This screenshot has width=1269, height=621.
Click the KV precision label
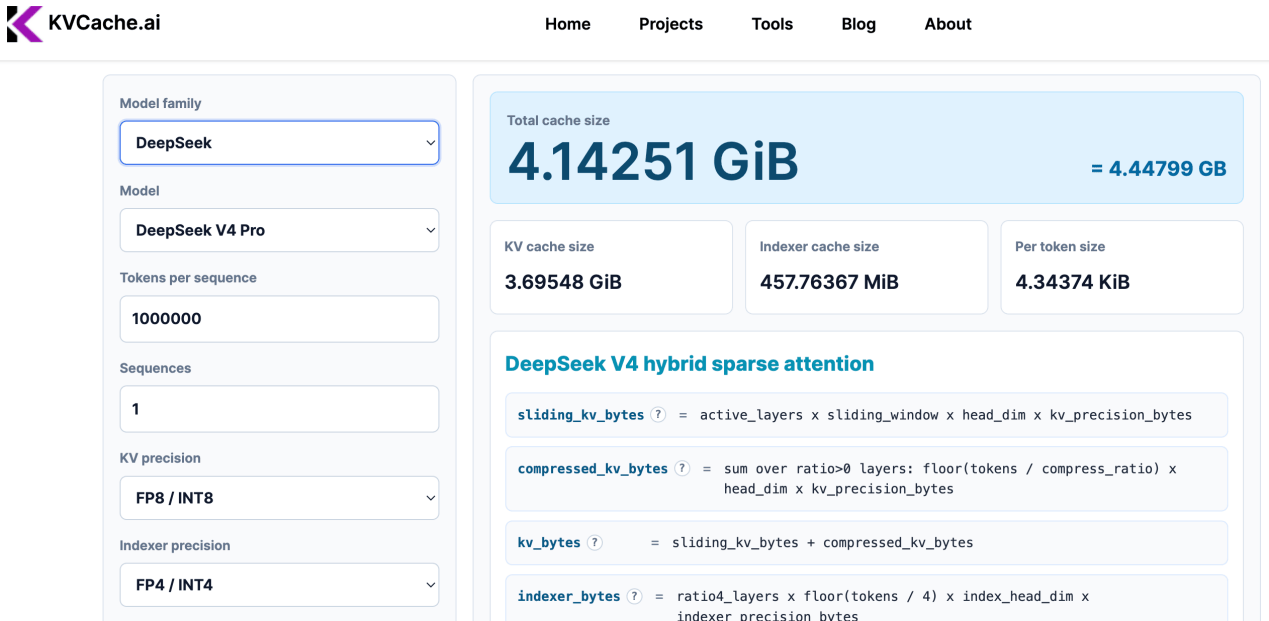(160, 458)
